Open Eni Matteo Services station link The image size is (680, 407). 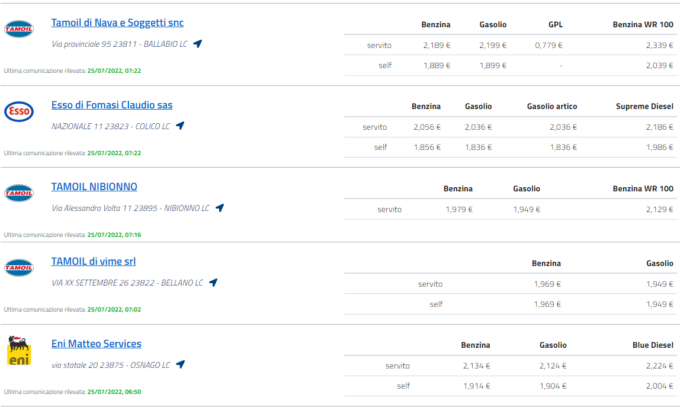96,344
